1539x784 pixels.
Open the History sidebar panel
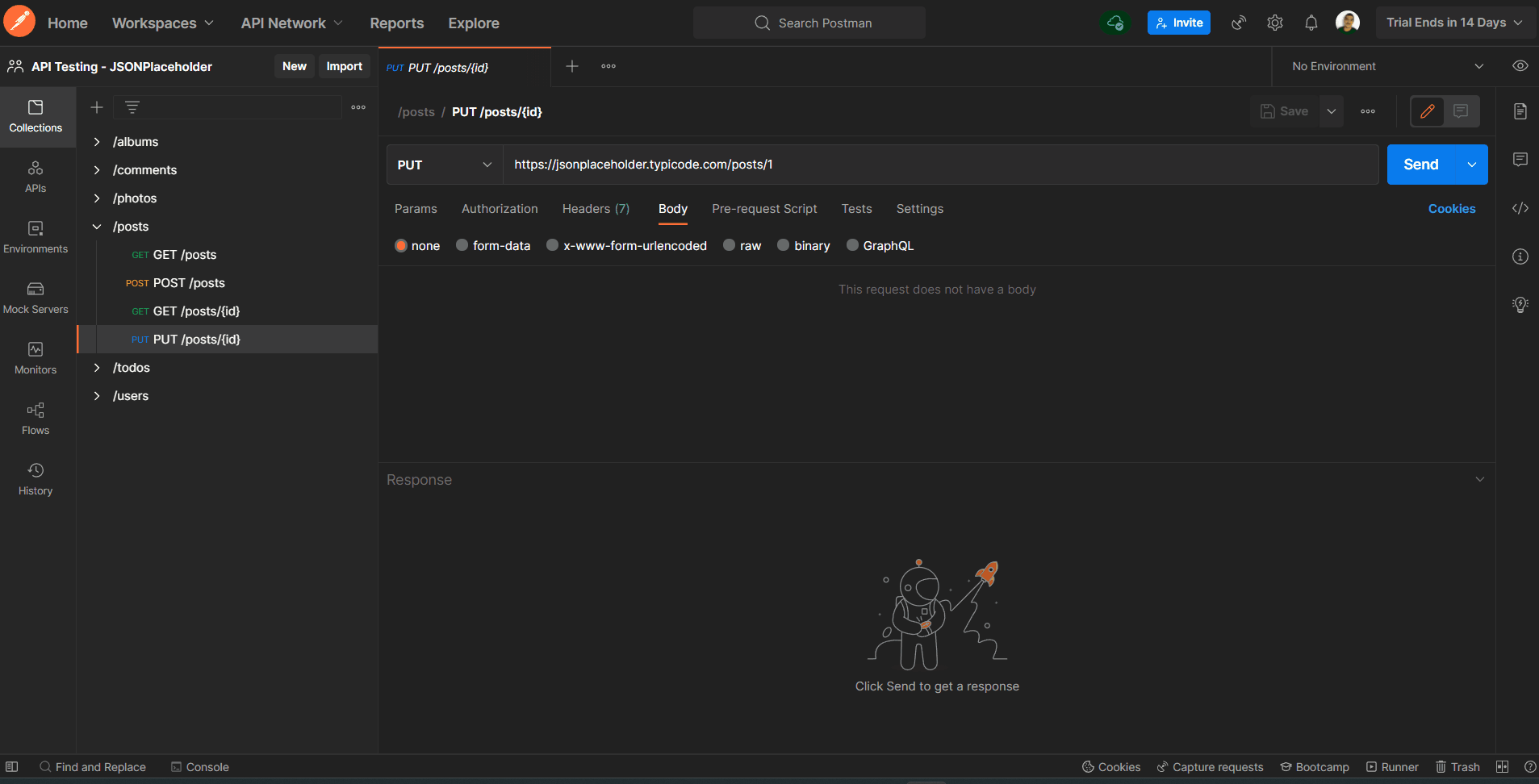[36, 480]
